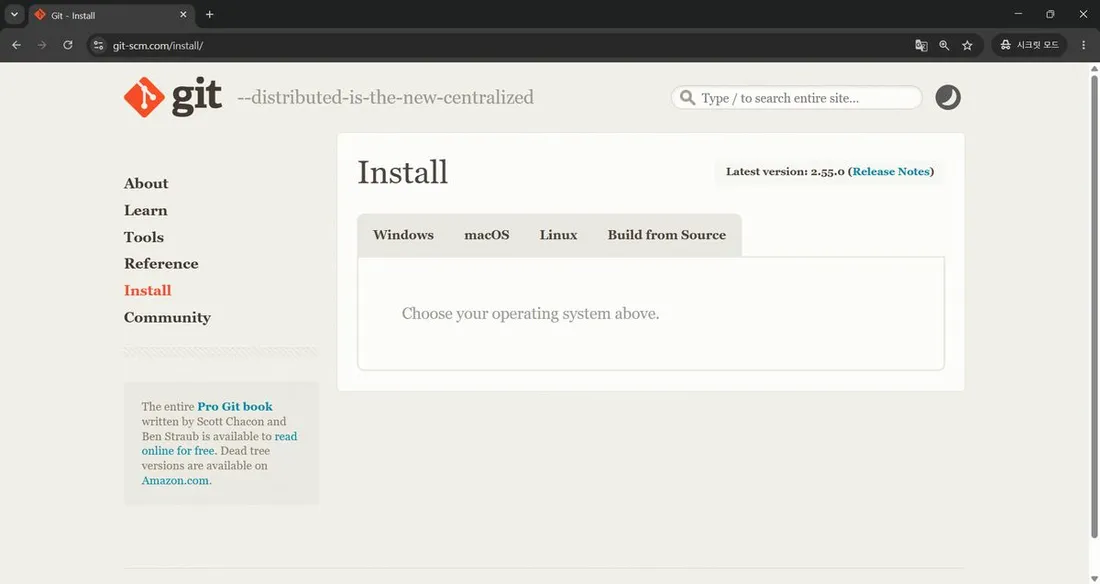Click the Install page heading
The width and height of the screenshot is (1100, 584).
click(x=403, y=172)
